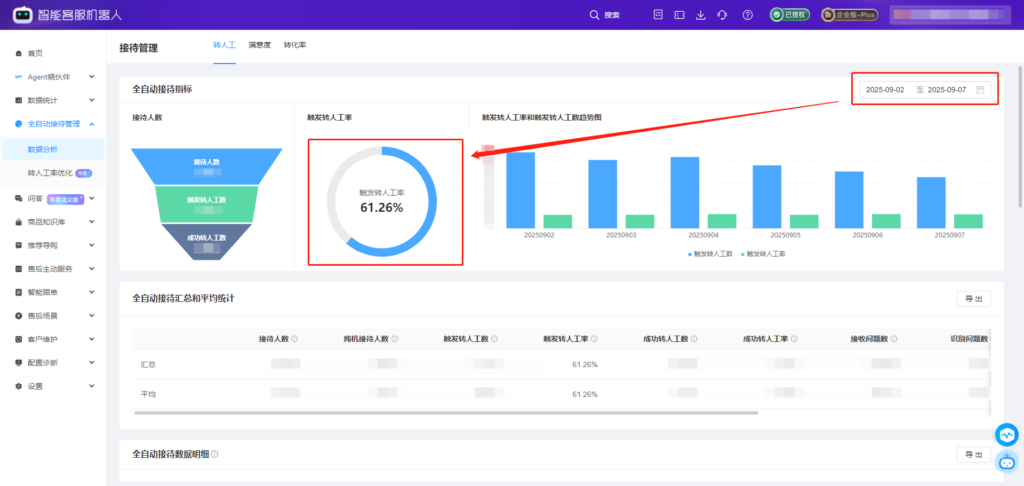Click the 2025-09-02 start date field
The image size is (1024, 486).
coord(885,90)
